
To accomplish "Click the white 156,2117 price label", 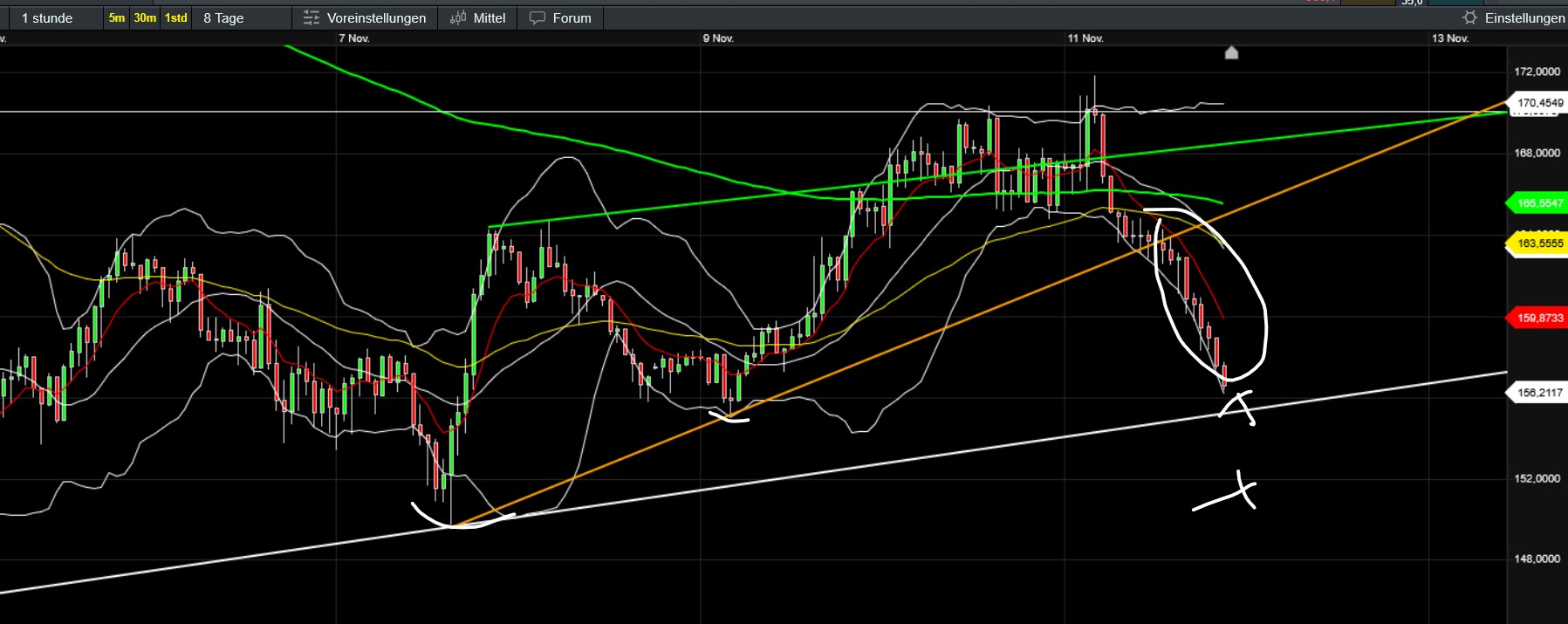I will (1539, 393).
